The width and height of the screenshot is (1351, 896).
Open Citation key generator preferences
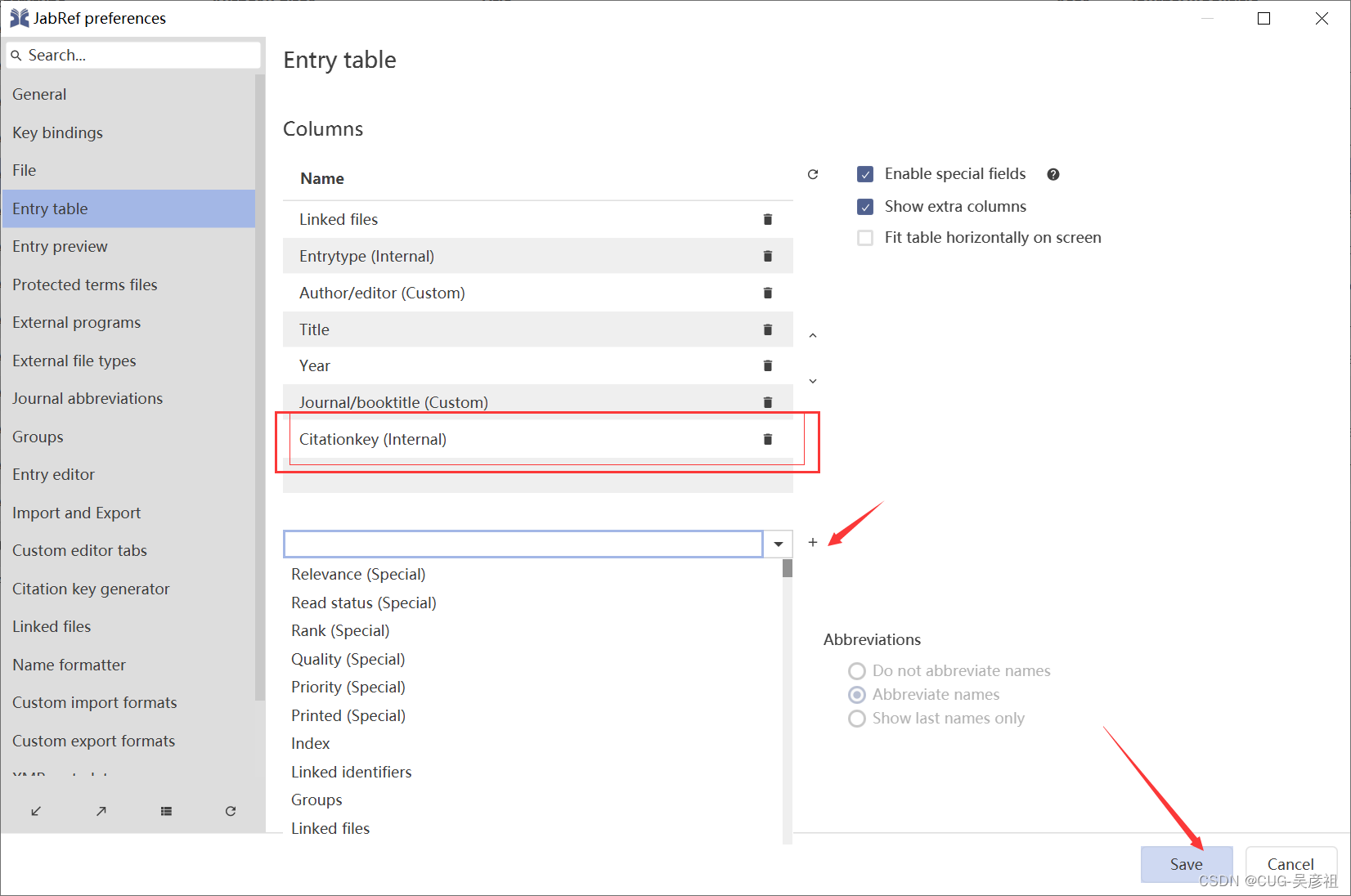(x=128, y=589)
